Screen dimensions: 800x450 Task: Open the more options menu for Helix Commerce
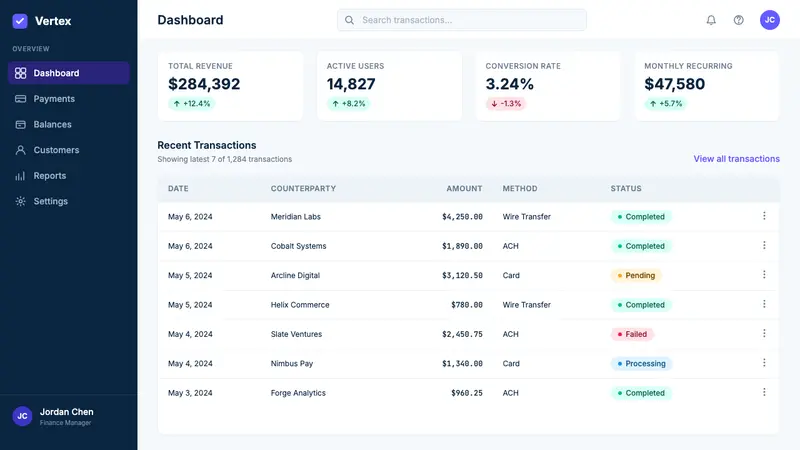(x=764, y=304)
